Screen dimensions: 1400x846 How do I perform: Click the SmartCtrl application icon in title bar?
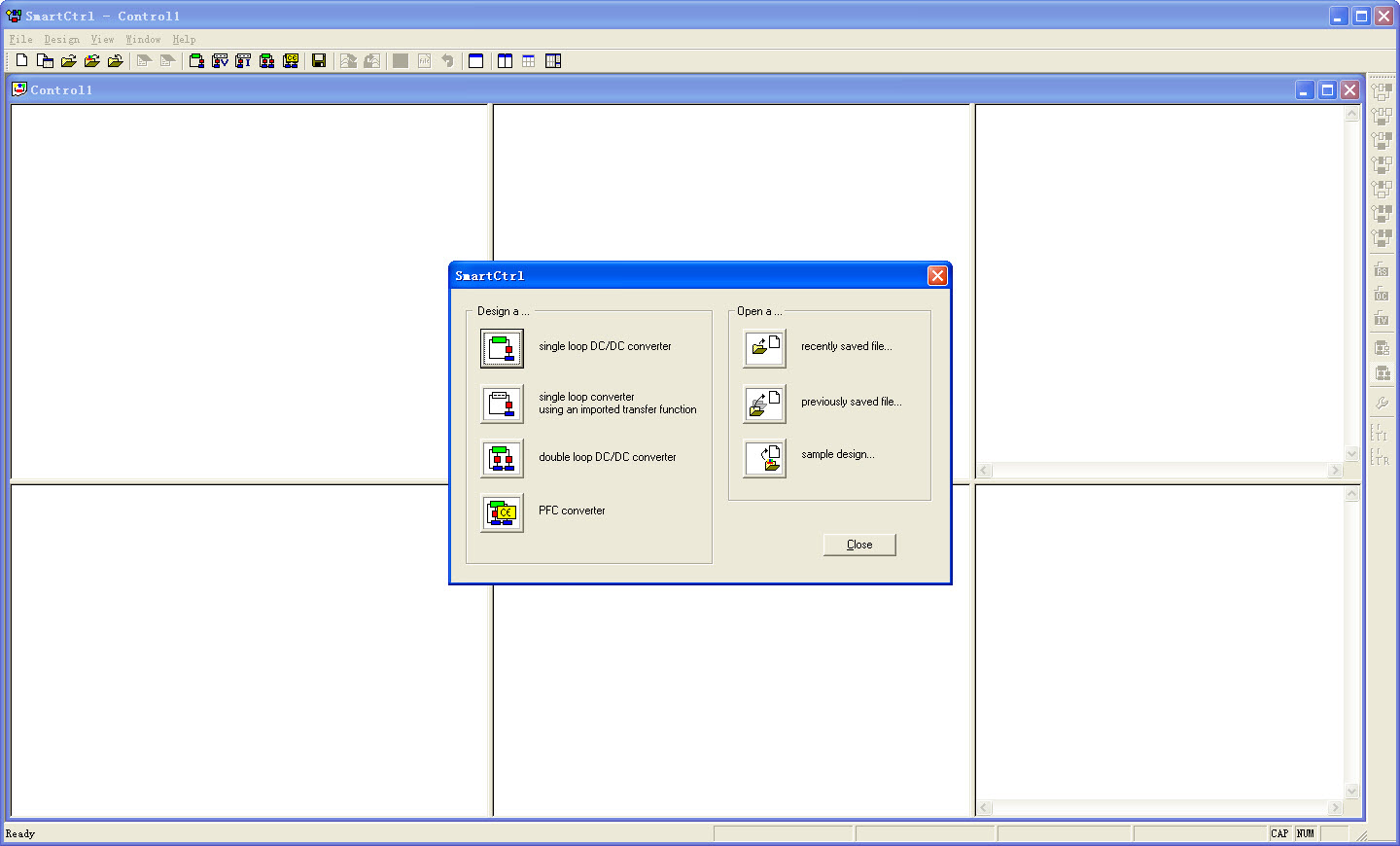pos(14,16)
